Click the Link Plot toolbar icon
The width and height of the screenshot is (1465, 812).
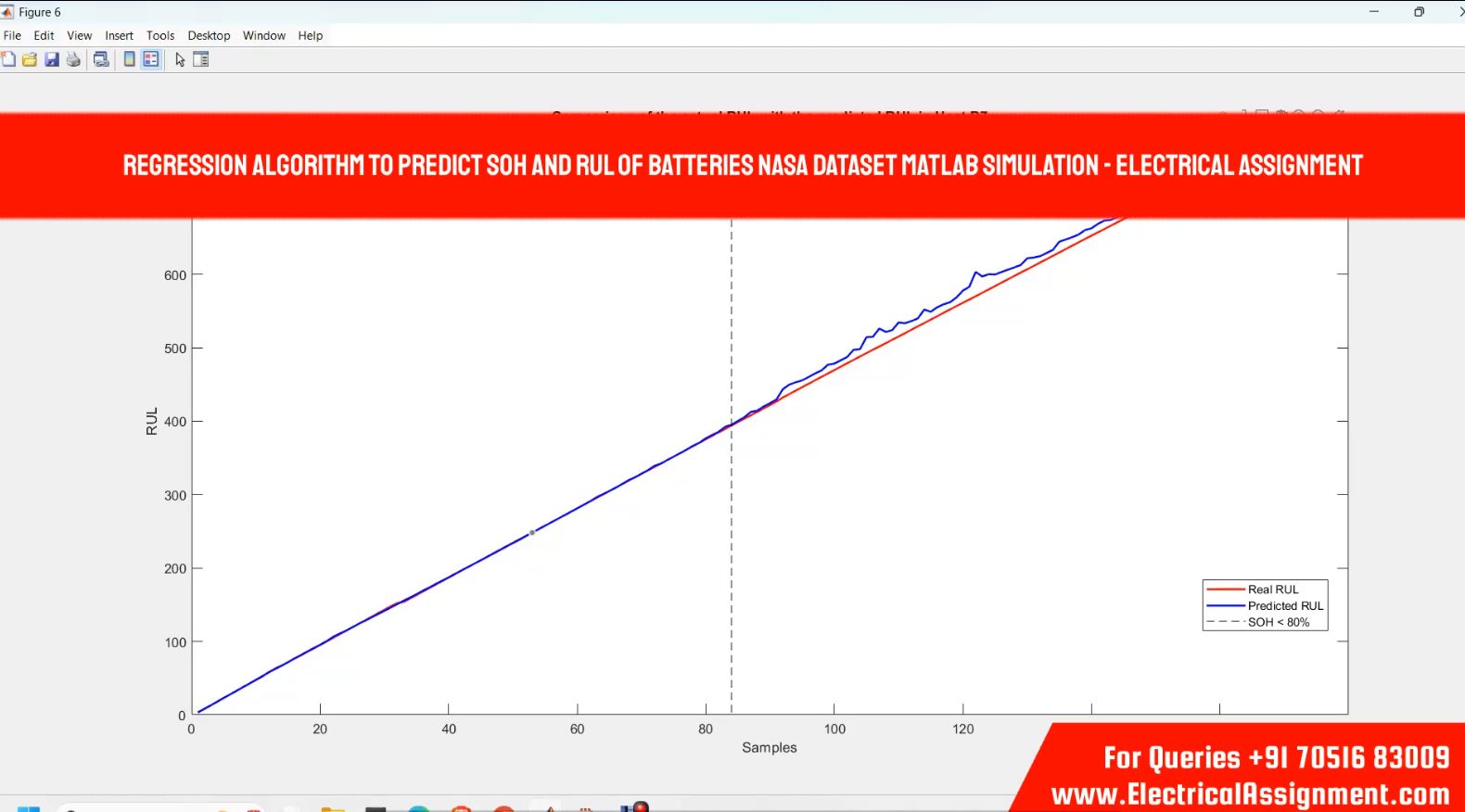pos(101,59)
